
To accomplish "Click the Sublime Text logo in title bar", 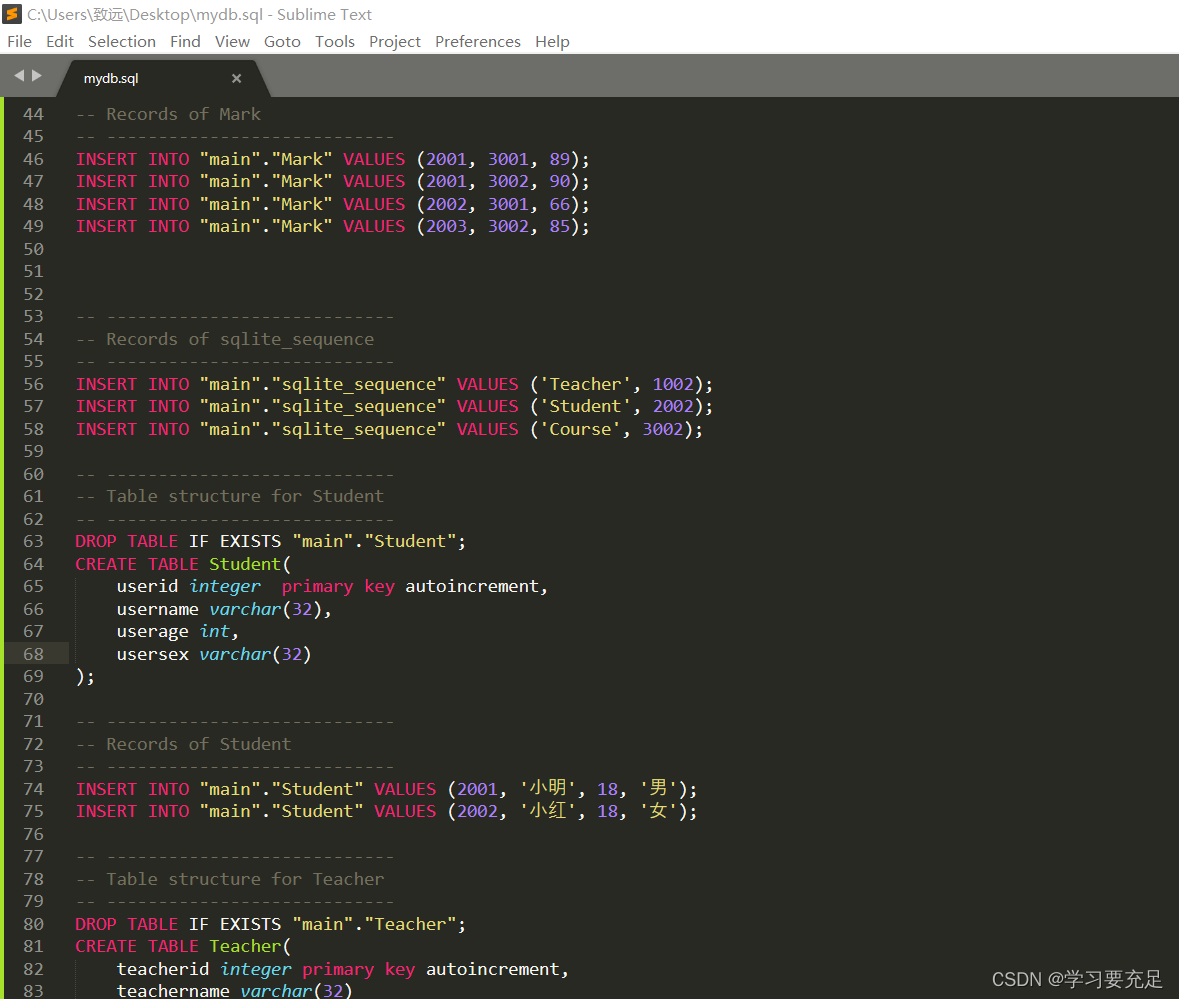I will point(12,14).
